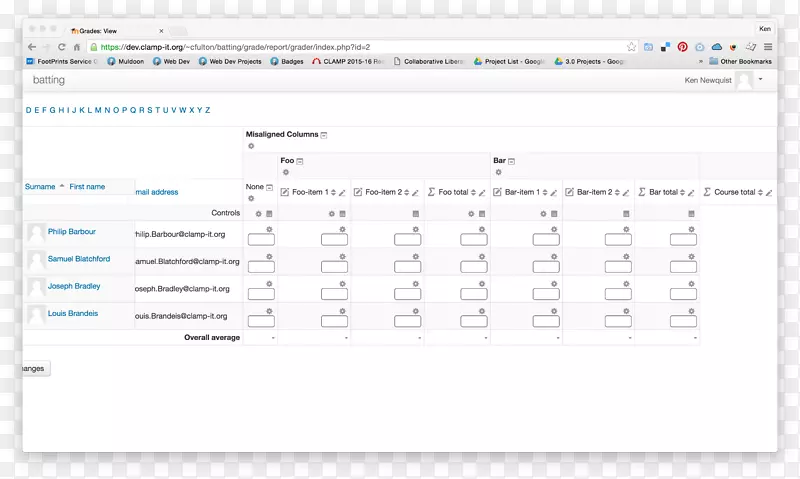The image size is (800, 479).
Task: Click the browser reload icon
Action: (62, 47)
